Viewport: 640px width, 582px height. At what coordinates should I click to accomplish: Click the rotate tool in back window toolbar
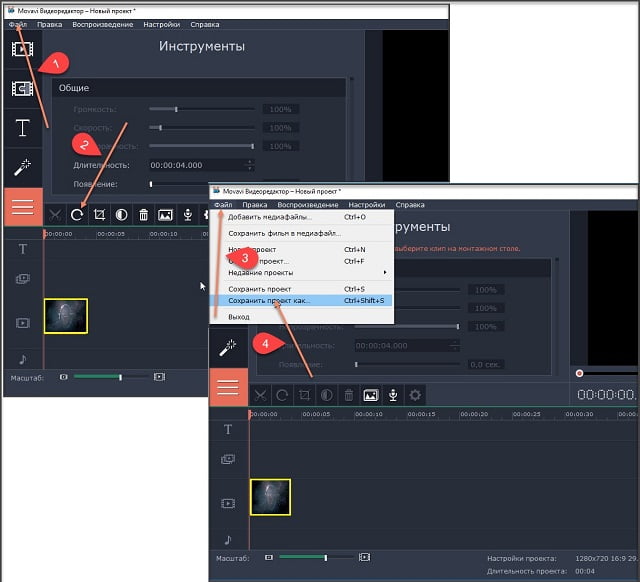(x=77, y=215)
